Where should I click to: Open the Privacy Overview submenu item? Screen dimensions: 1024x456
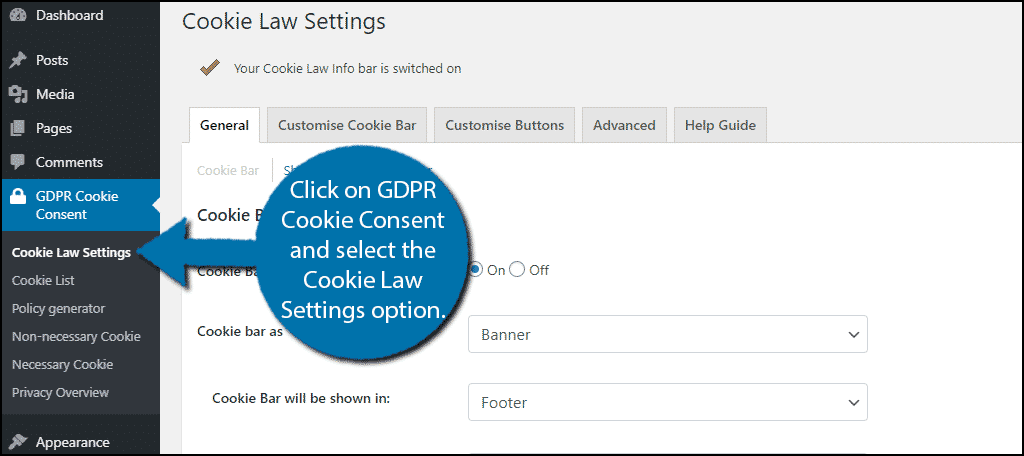[x=60, y=392]
